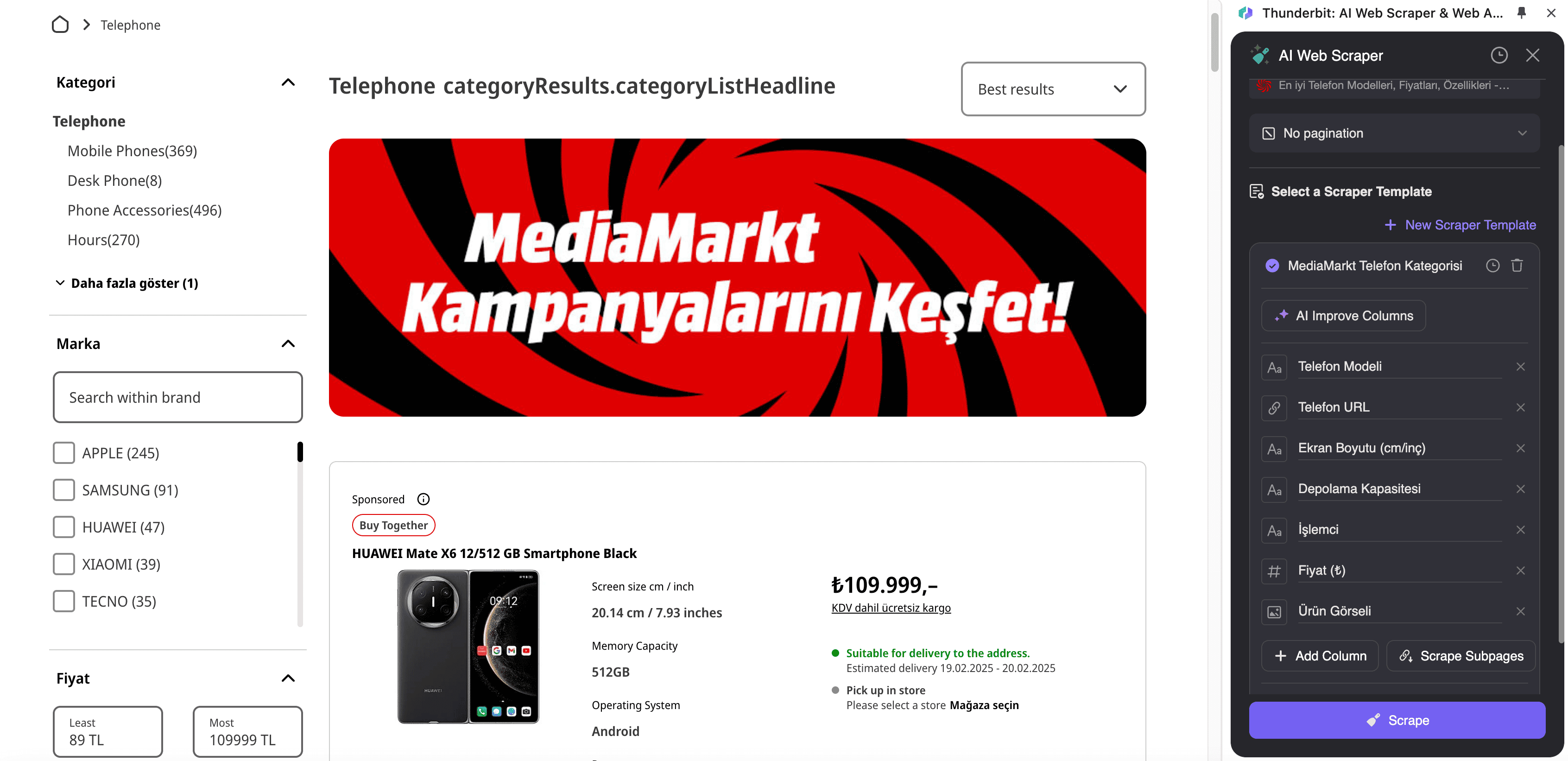Change type icon of Ürün Görseli column
Screen dimensions: 1568x761
pos(1274,612)
